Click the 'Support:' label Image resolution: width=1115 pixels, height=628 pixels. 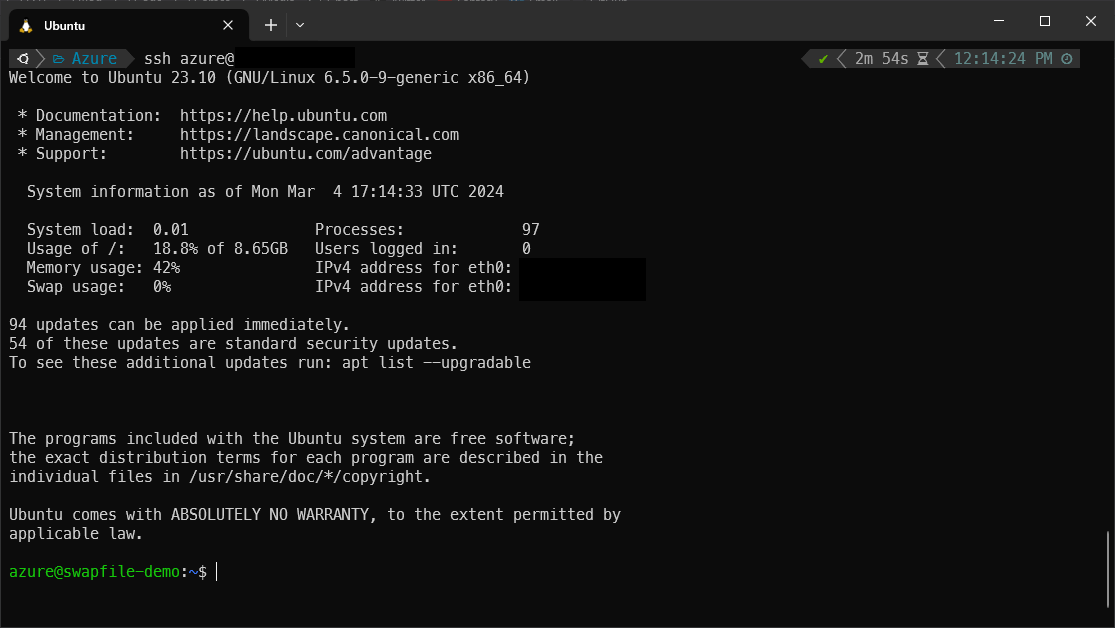(71, 154)
